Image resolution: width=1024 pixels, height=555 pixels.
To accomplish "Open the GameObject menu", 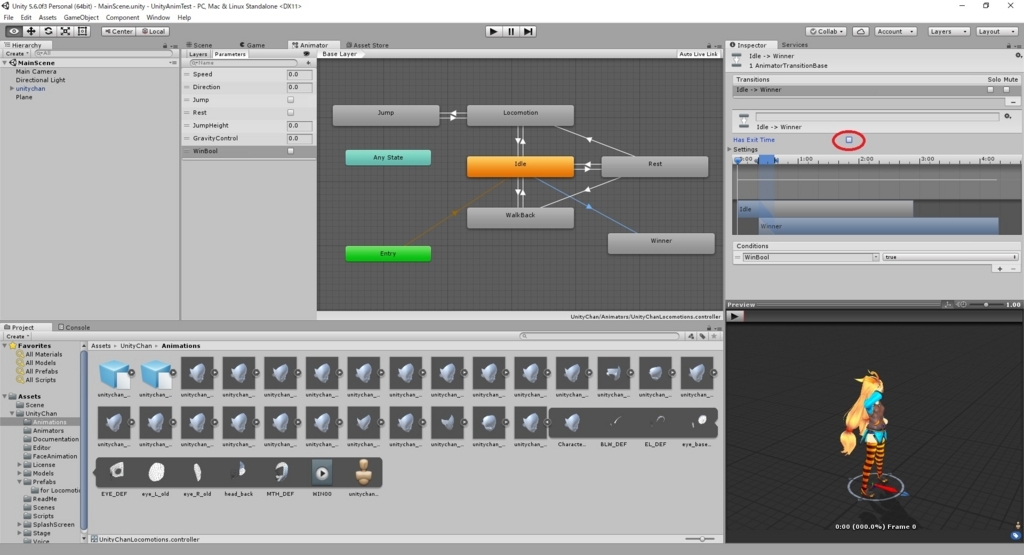I will tap(81, 18).
